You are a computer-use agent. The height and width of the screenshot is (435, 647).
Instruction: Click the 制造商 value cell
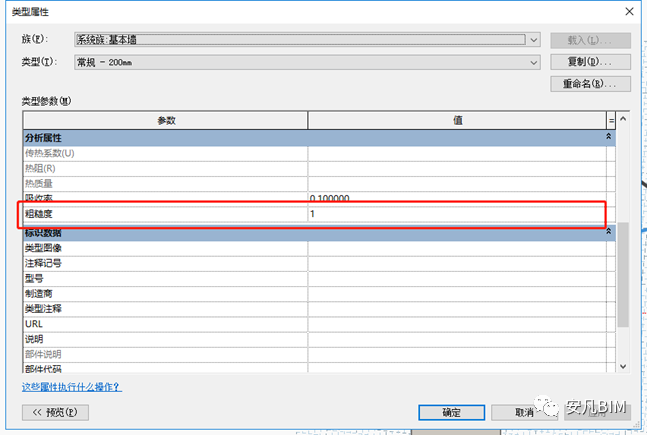coord(456,294)
